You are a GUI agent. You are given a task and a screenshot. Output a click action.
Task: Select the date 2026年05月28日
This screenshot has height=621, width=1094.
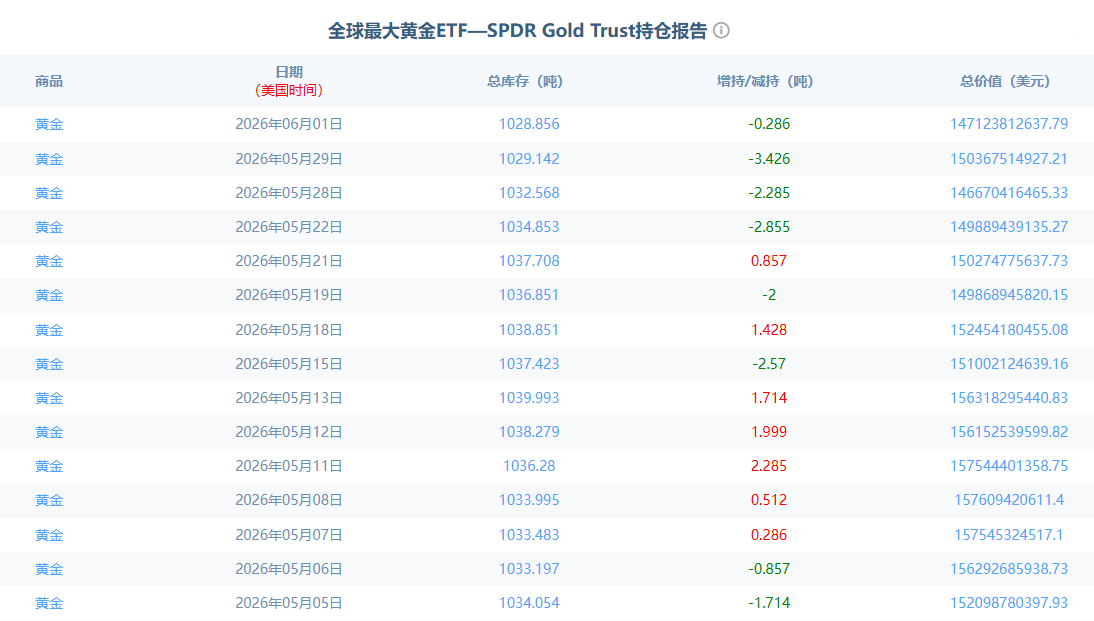[x=289, y=193]
